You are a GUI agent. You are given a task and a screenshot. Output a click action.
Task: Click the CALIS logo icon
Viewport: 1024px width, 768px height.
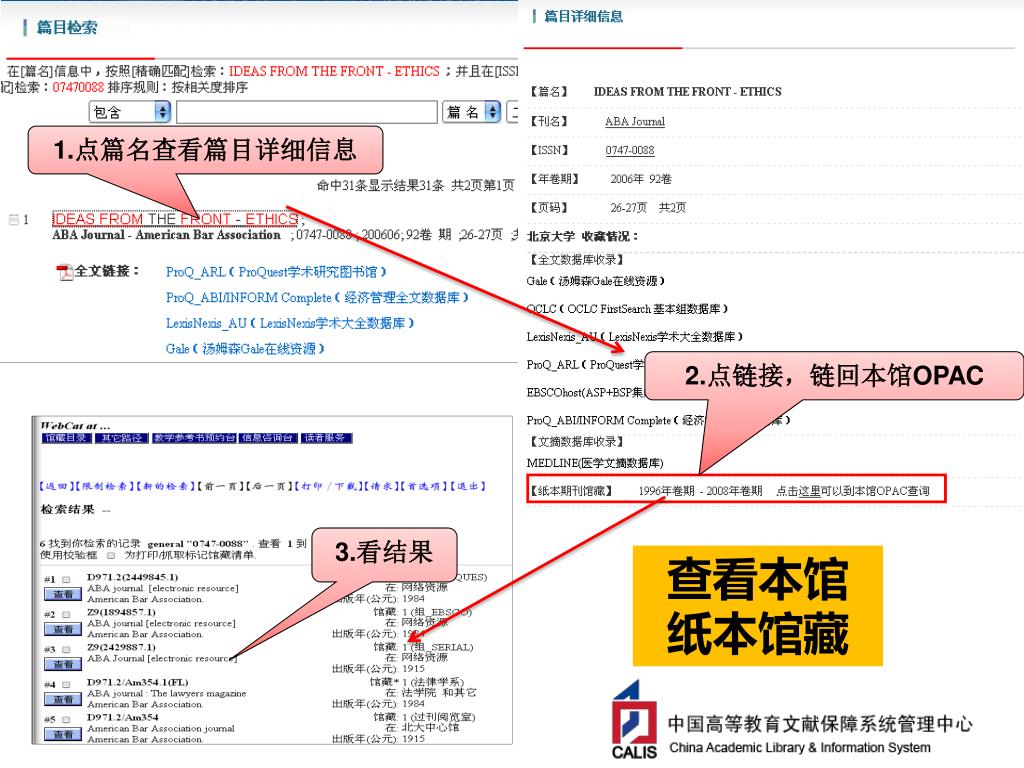634,720
